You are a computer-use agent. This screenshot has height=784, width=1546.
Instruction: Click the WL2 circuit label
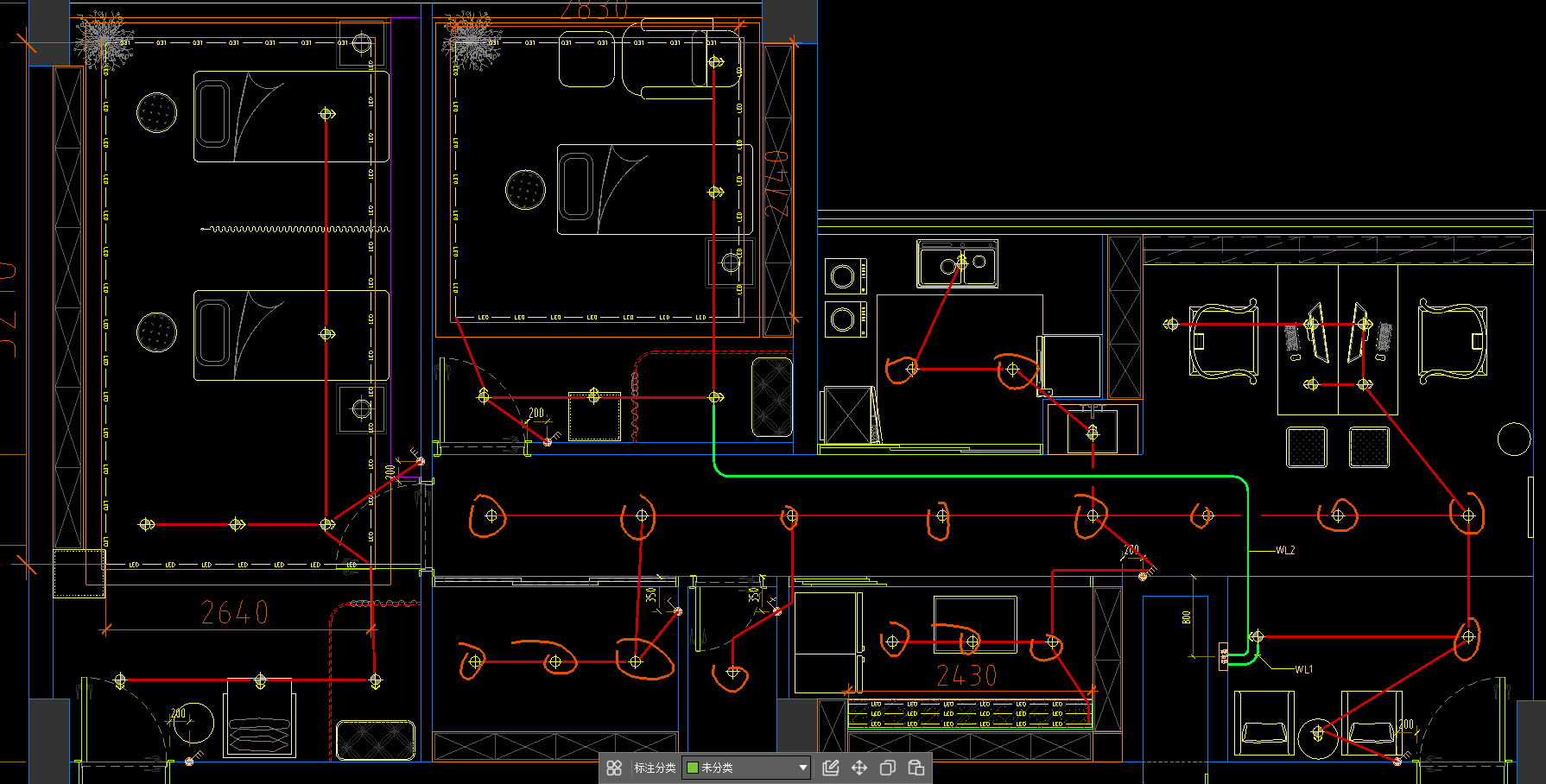[1285, 550]
